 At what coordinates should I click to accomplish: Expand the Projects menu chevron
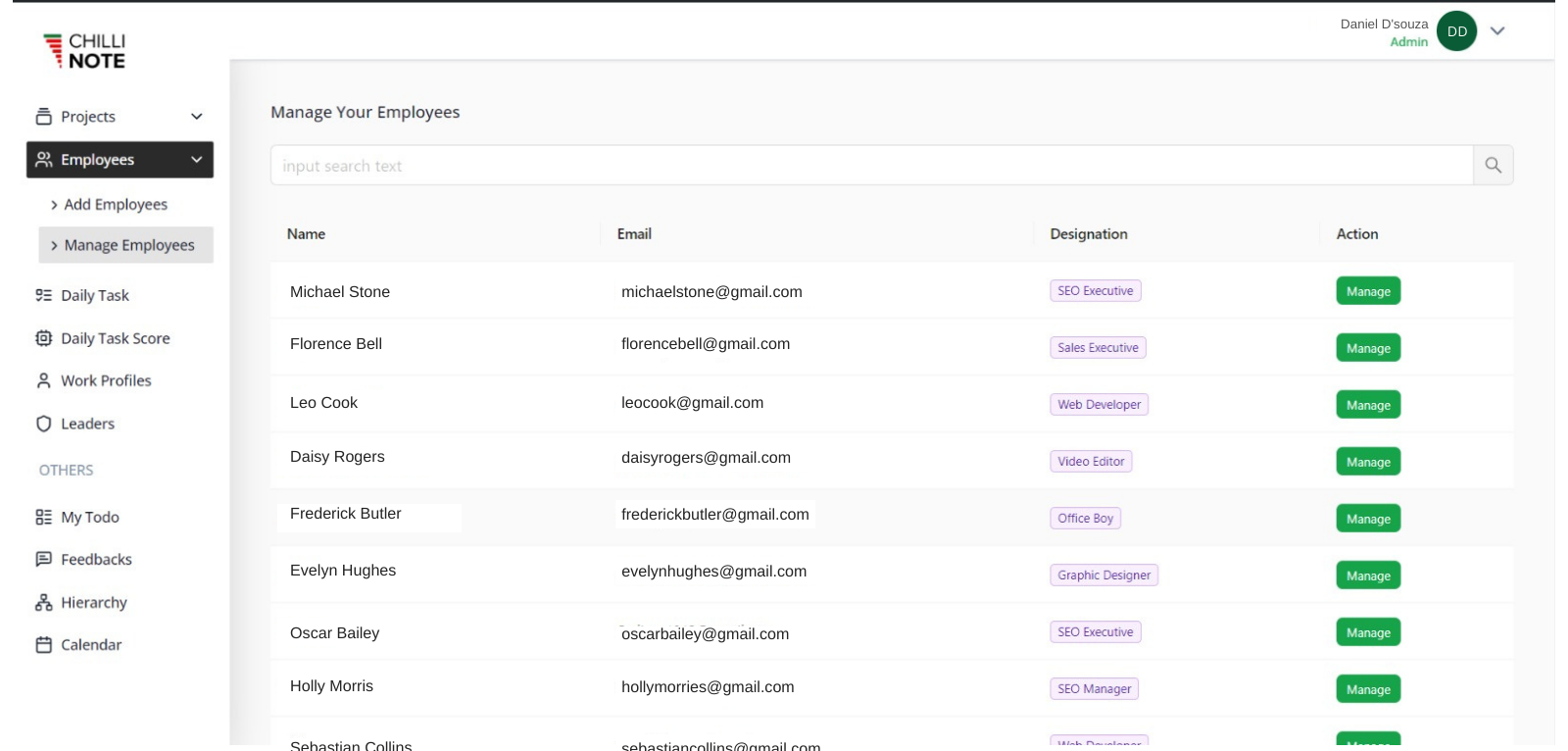tap(196, 117)
